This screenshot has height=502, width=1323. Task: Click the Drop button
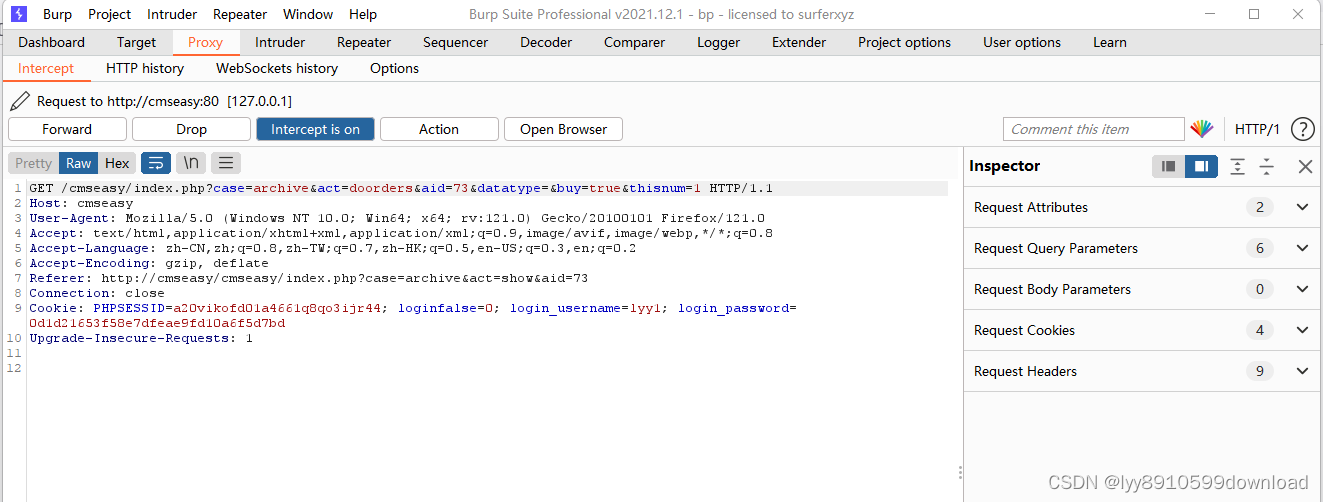[x=191, y=129]
